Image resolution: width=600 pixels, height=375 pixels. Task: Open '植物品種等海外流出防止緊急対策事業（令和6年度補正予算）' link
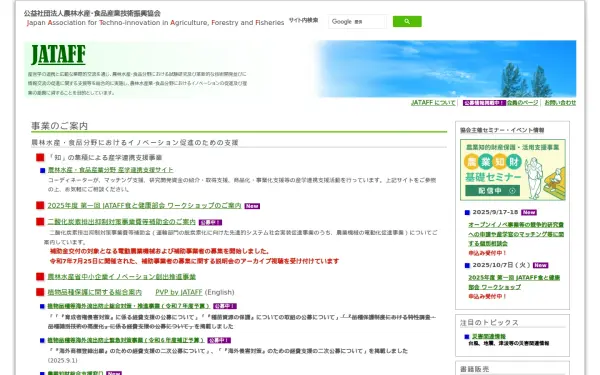coord(126,340)
